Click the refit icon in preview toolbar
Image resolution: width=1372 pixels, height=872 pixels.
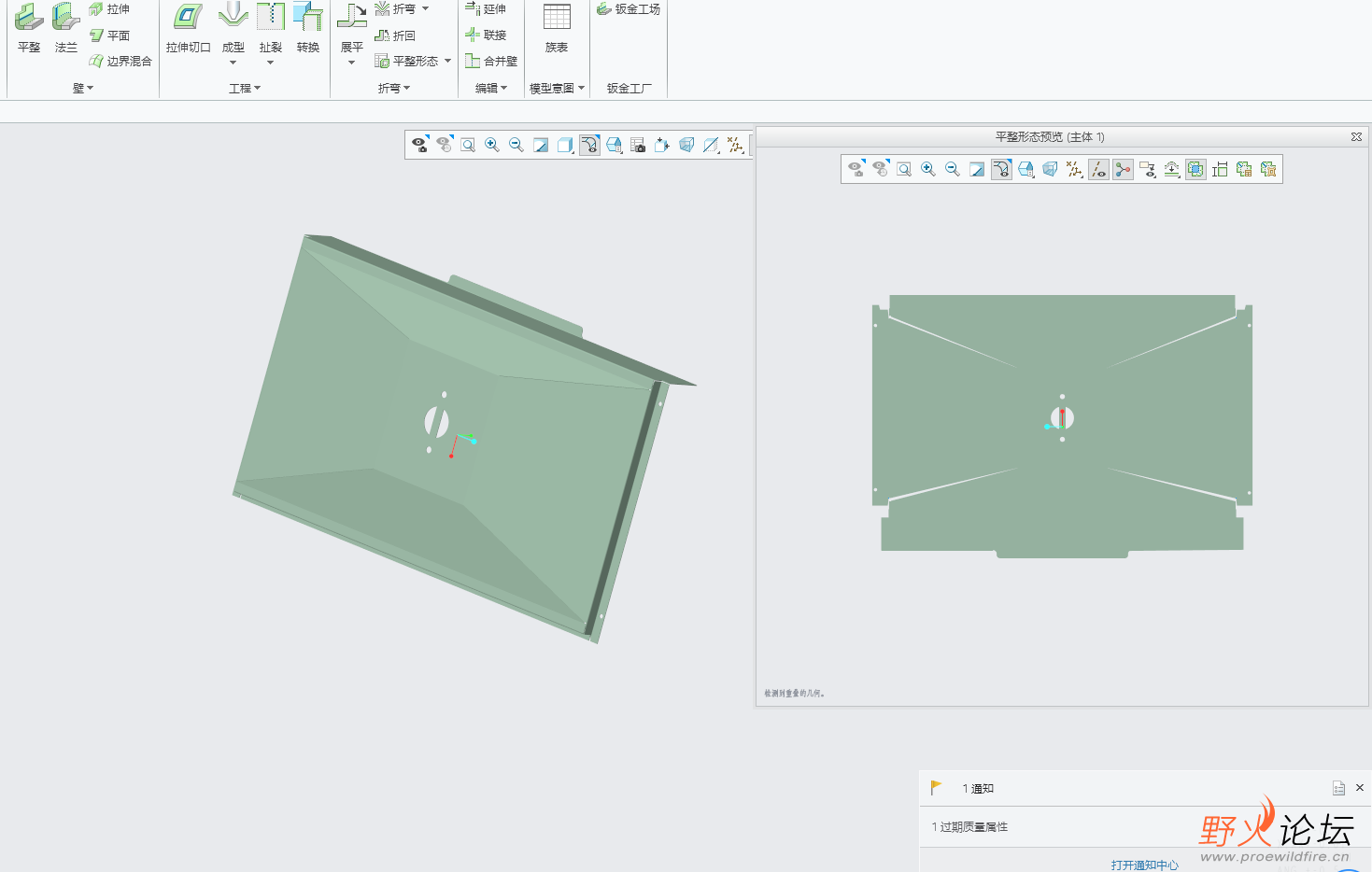pyautogui.click(x=904, y=169)
